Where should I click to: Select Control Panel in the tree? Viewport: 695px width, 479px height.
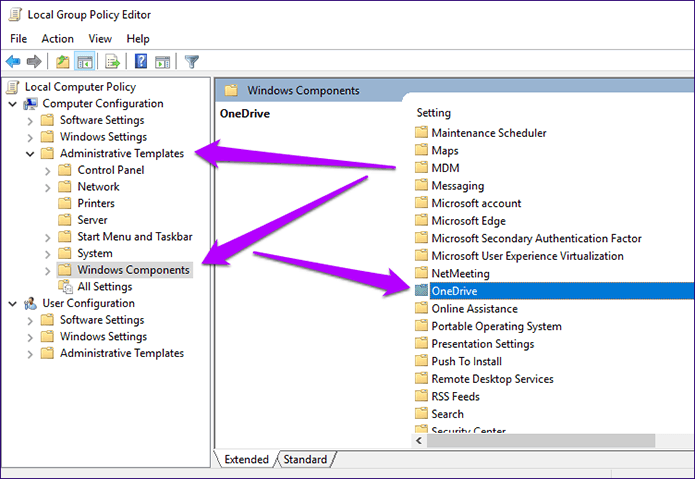[x=111, y=170]
